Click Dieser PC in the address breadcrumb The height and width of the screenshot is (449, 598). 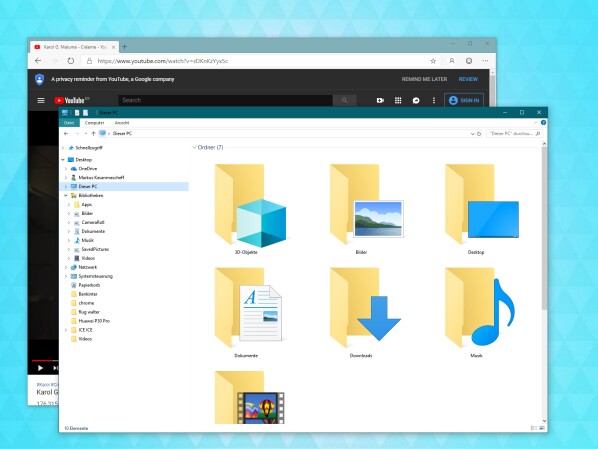click(122, 134)
